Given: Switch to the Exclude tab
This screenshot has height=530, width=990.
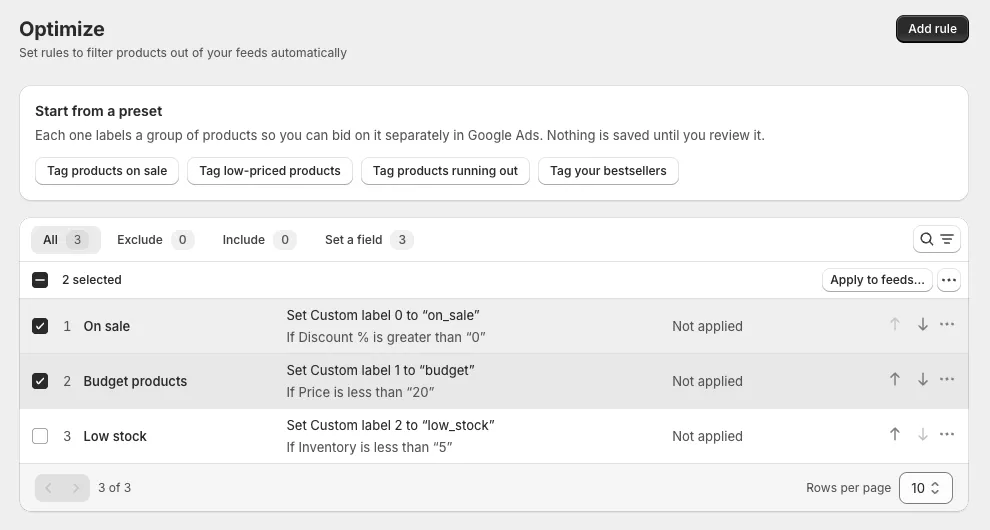Looking at the screenshot, I should tap(155, 240).
